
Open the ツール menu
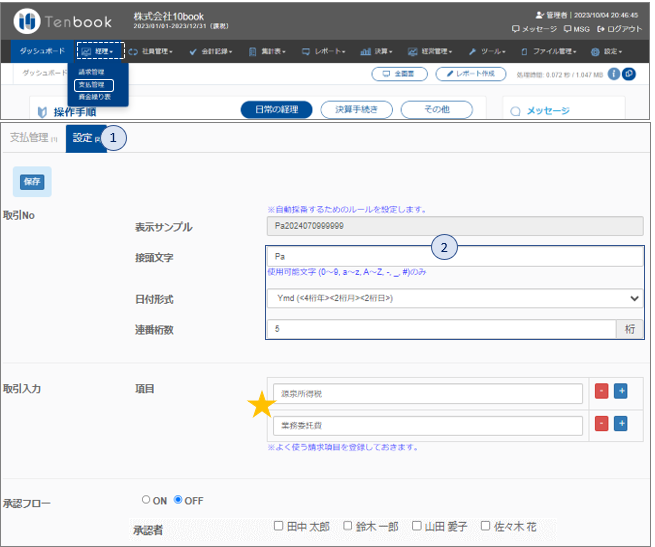tap(487, 51)
